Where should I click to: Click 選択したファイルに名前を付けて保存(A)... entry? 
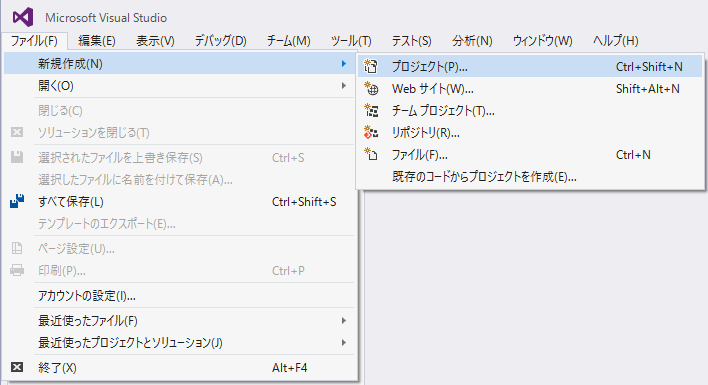pos(179,180)
